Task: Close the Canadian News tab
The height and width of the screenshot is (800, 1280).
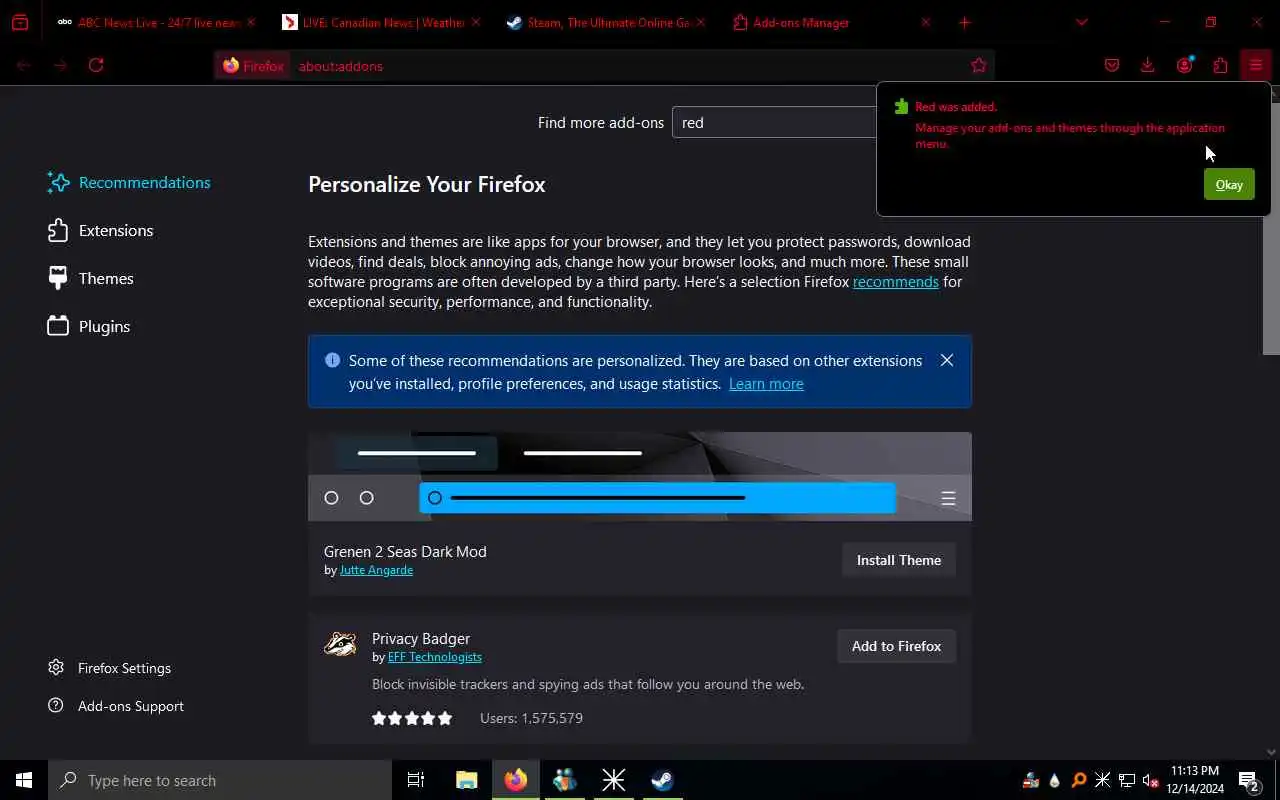Action: click(475, 22)
